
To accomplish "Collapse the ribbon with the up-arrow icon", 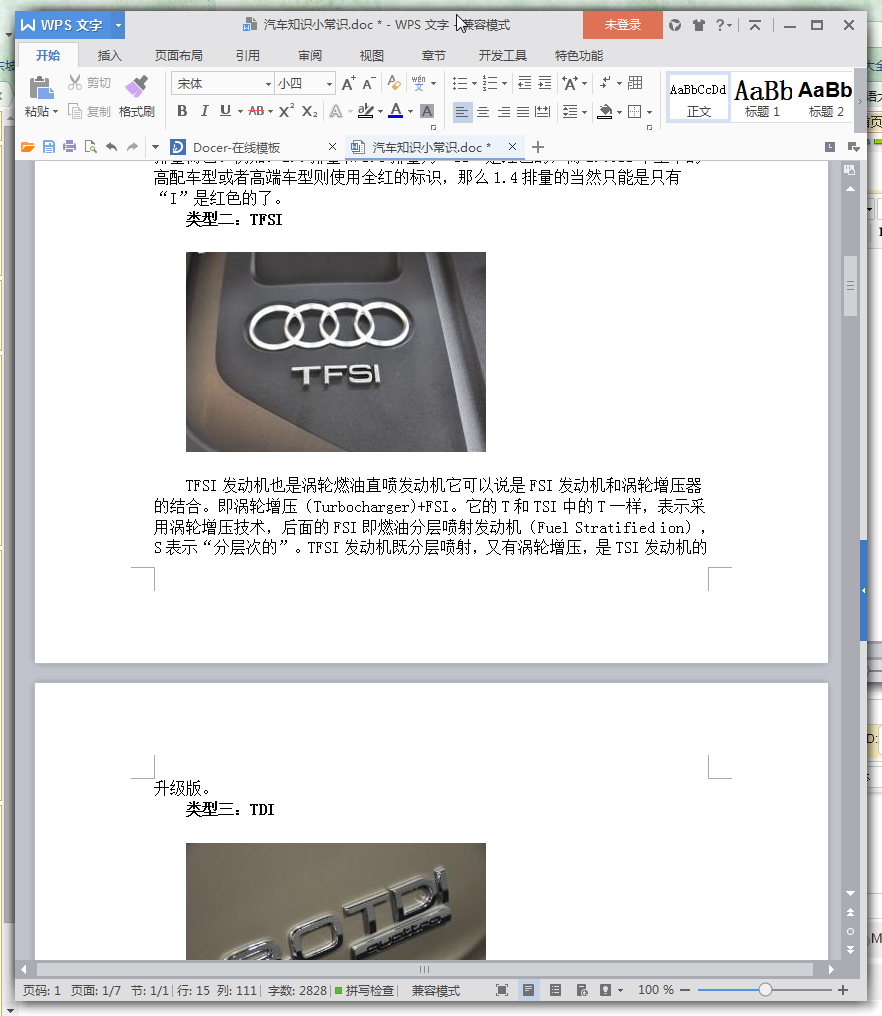I will pos(755,25).
